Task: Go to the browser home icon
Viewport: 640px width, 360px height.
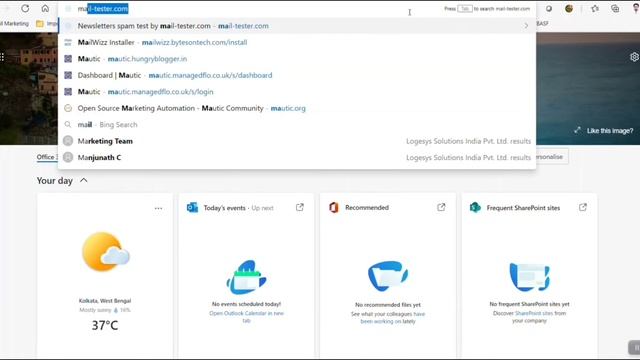Action: pyautogui.click(x=45, y=9)
